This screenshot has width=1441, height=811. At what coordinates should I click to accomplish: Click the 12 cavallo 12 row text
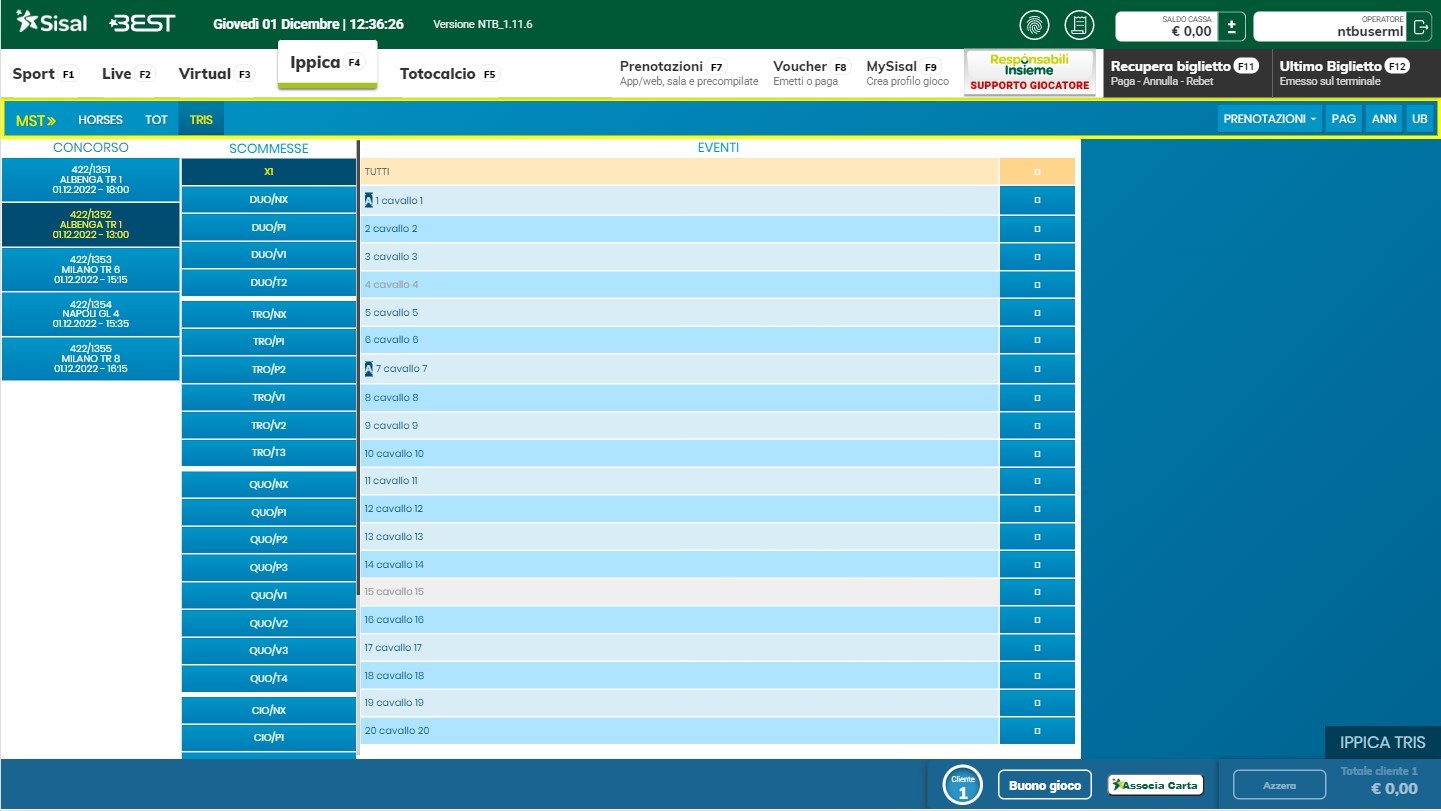394,509
